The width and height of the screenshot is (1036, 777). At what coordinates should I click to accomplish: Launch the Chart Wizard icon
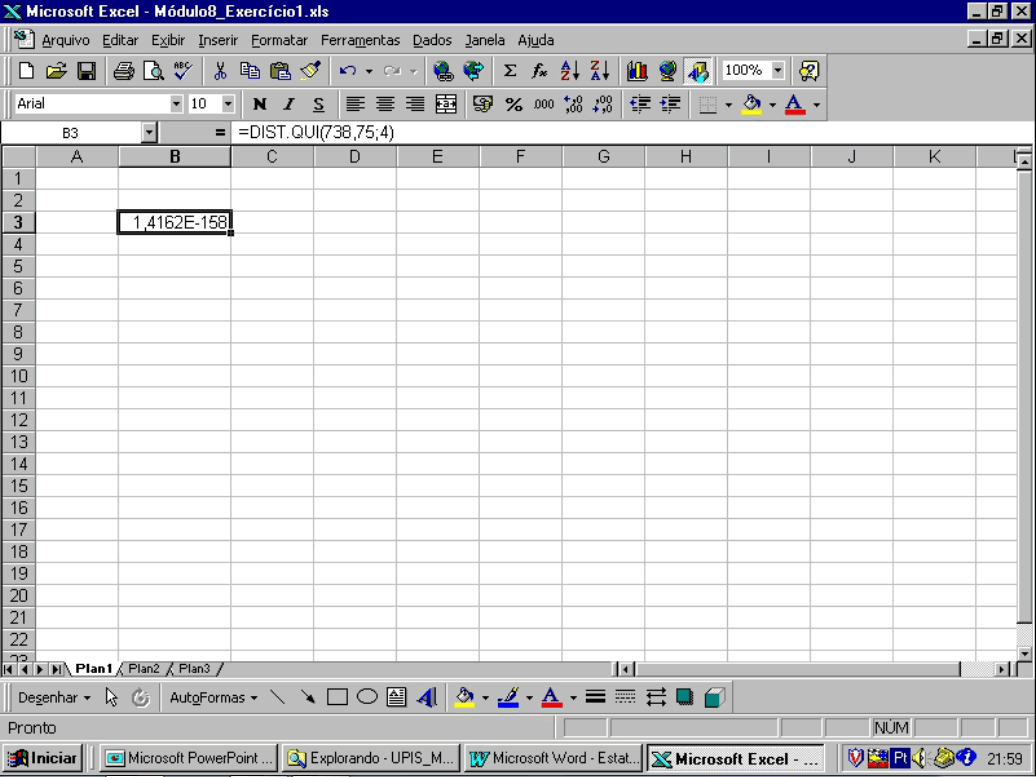click(637, 71)
